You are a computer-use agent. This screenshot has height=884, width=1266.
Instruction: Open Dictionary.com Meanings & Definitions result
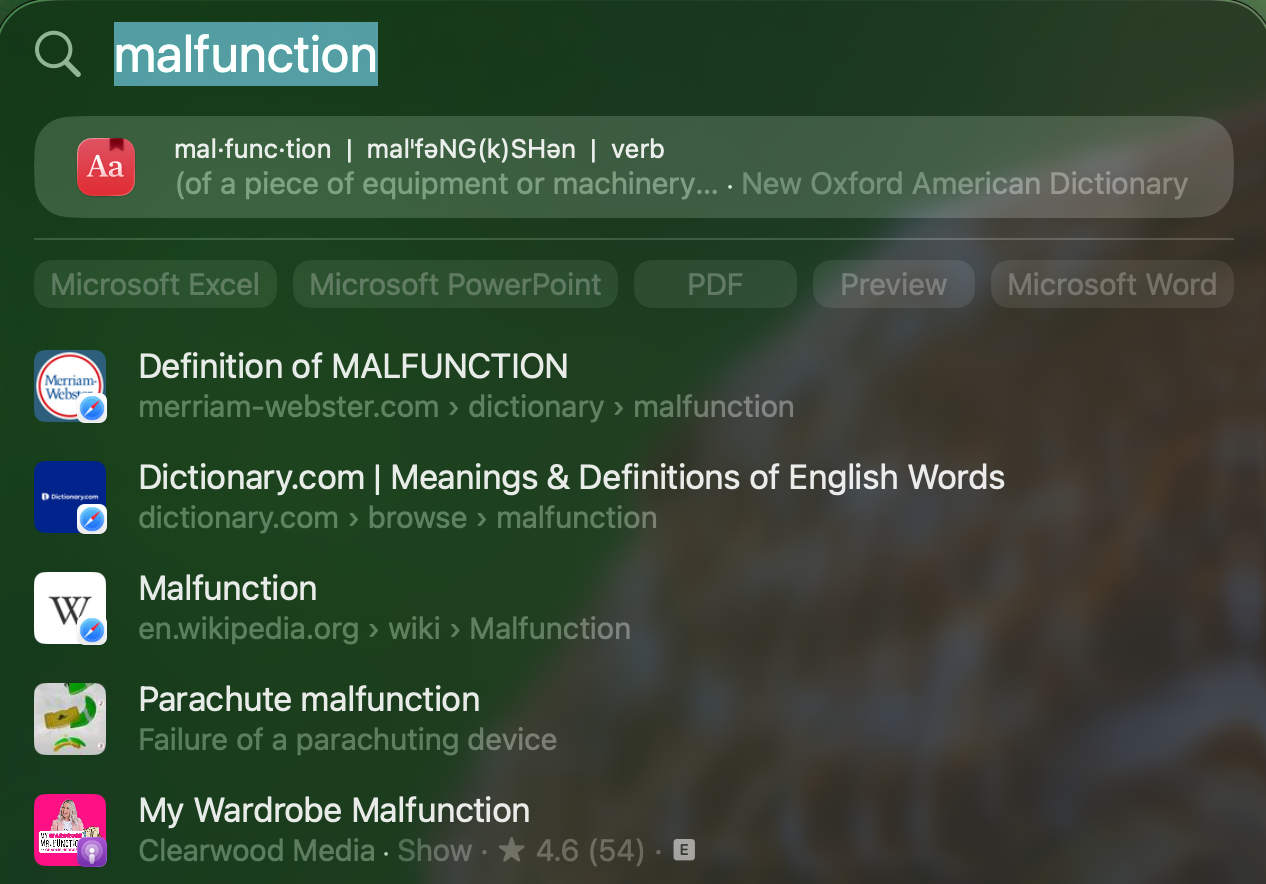(x=572, y=477)
